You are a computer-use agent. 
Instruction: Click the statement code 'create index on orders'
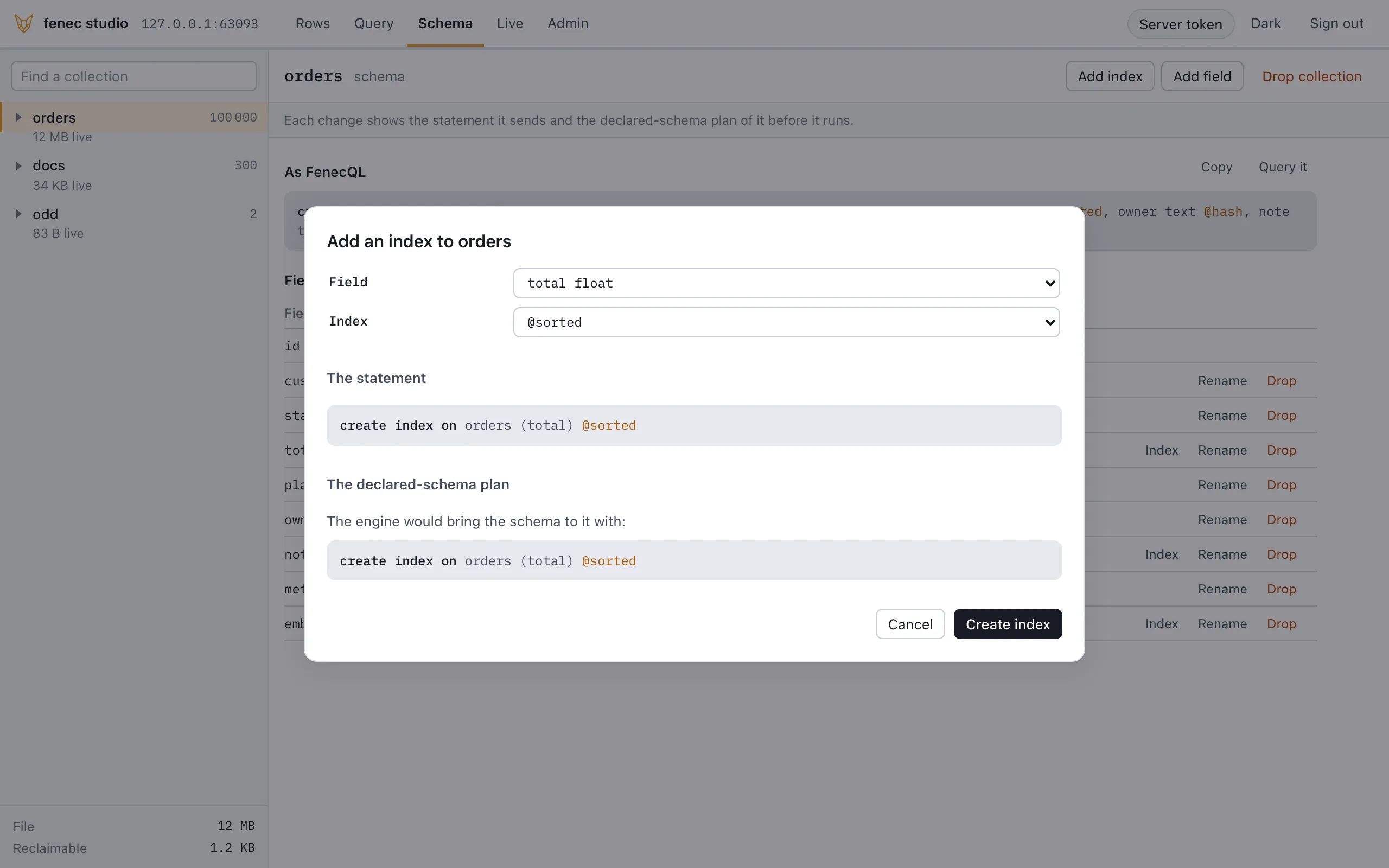point(694,425)
